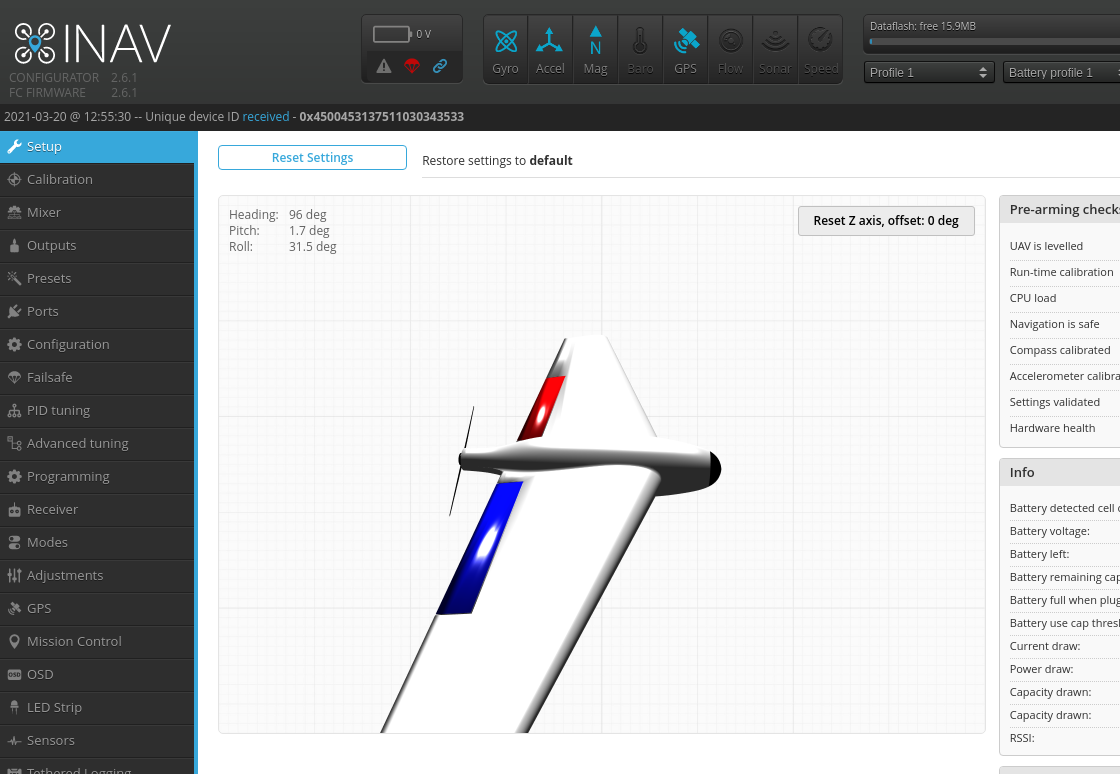This screenshot has height=774, width=1120.
Task: Switch to the Presets tab
Action: (x=97, y=278)
